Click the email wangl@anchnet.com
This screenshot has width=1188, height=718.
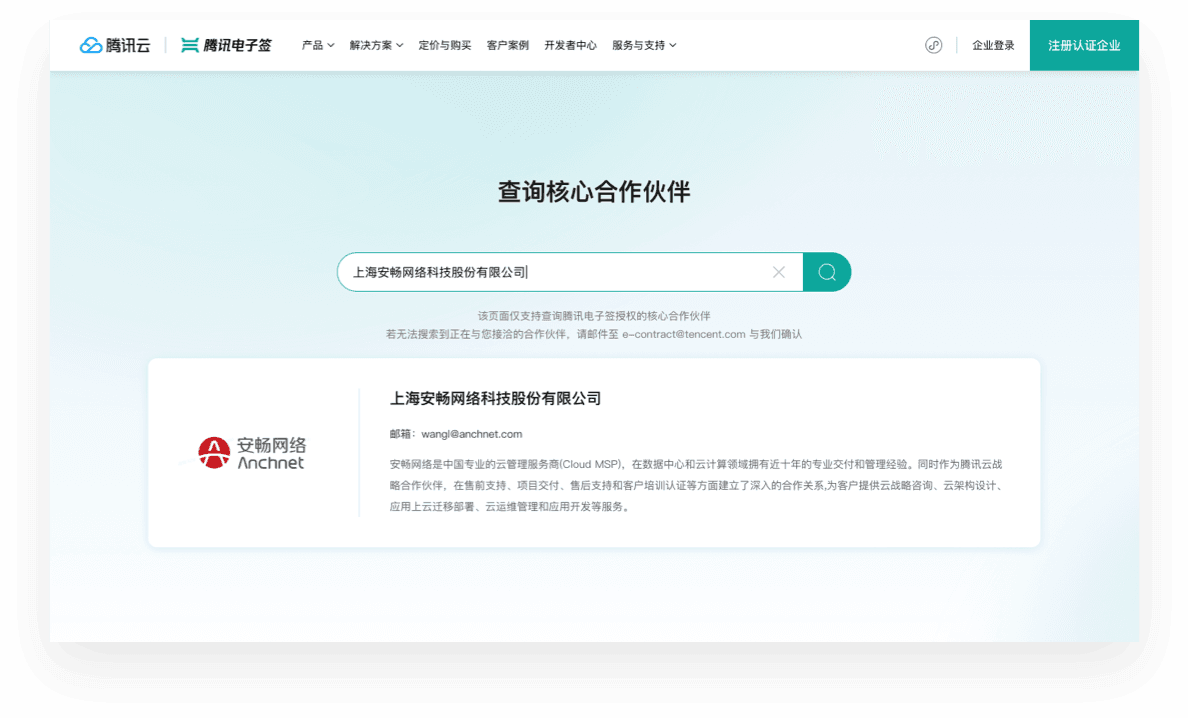(x=471, y=434)
